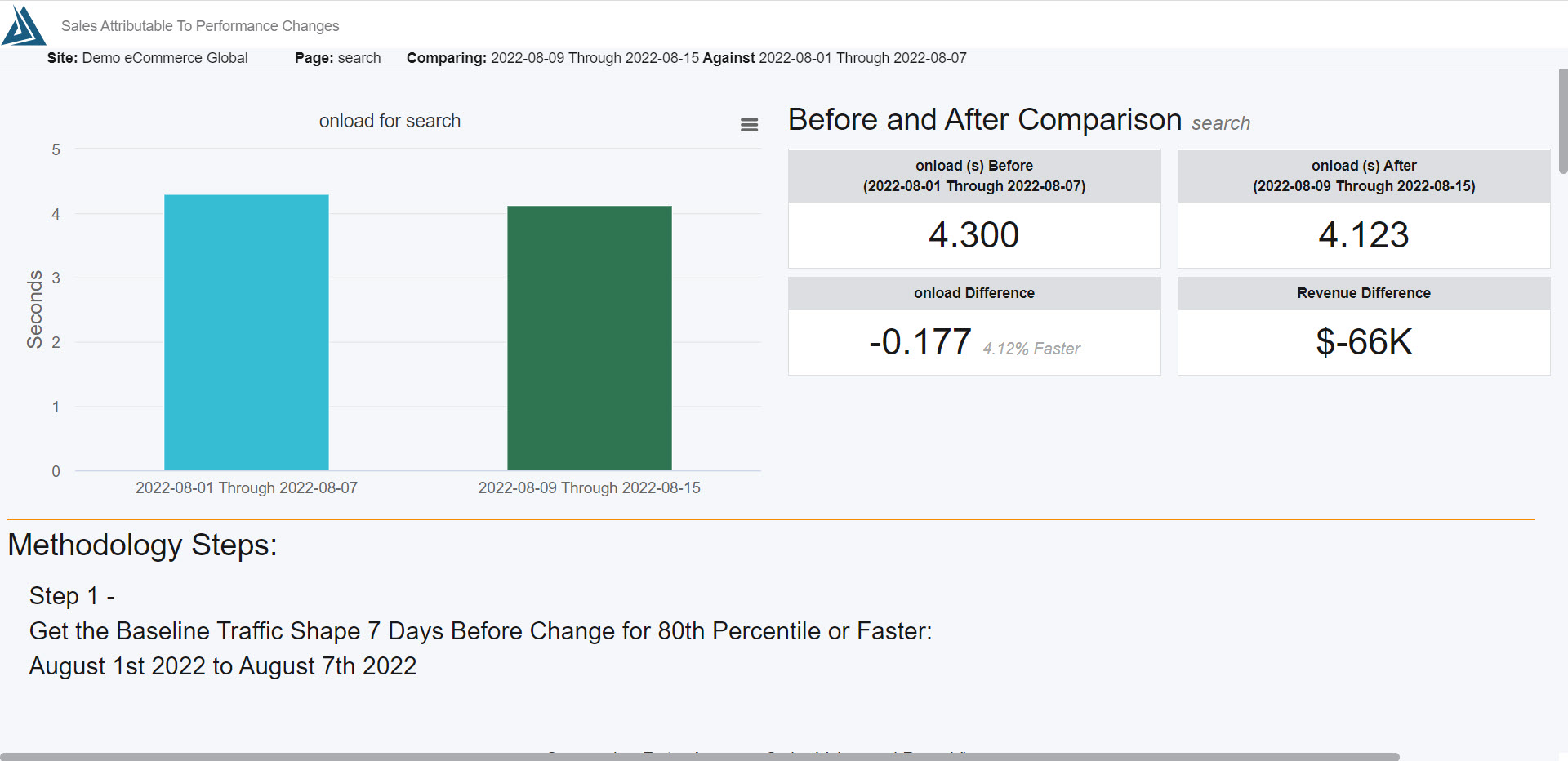Open the chart hamburger context menu
The image size is (1568, 761).
tap(749, 125)
